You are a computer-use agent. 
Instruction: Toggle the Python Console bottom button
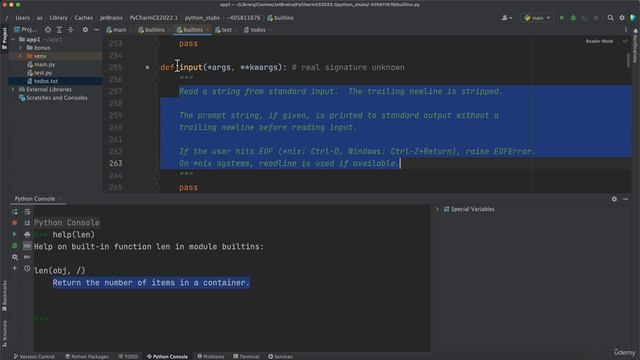click(x=167, y=357)
